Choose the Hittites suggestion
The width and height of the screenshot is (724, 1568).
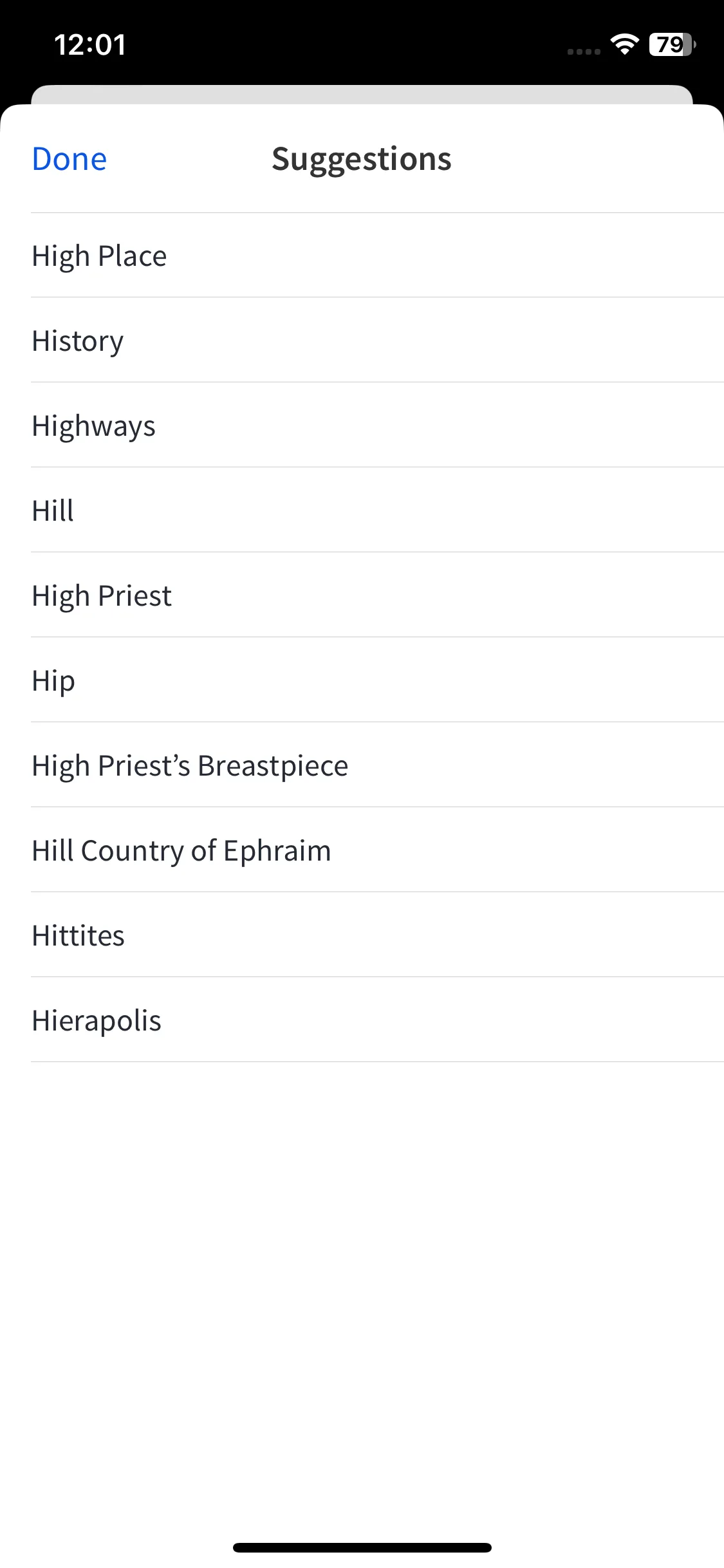pos(377,935)
